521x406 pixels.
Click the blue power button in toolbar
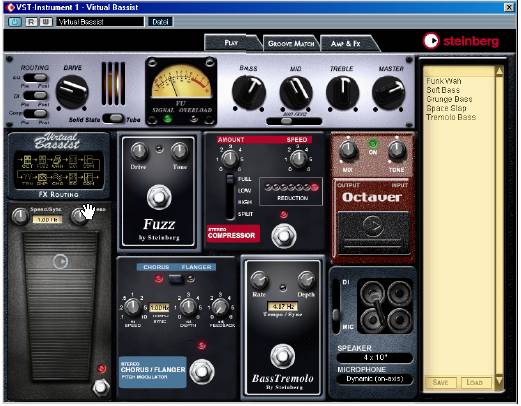pyautogui.click(x=14, y=22)
